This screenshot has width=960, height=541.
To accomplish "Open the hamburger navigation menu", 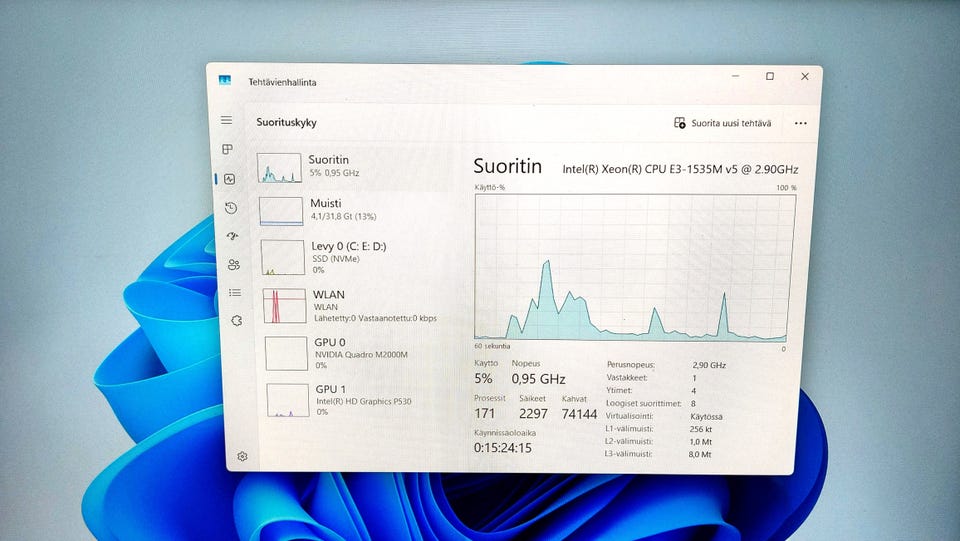I will pyautogui.click(x=227, y=120).
